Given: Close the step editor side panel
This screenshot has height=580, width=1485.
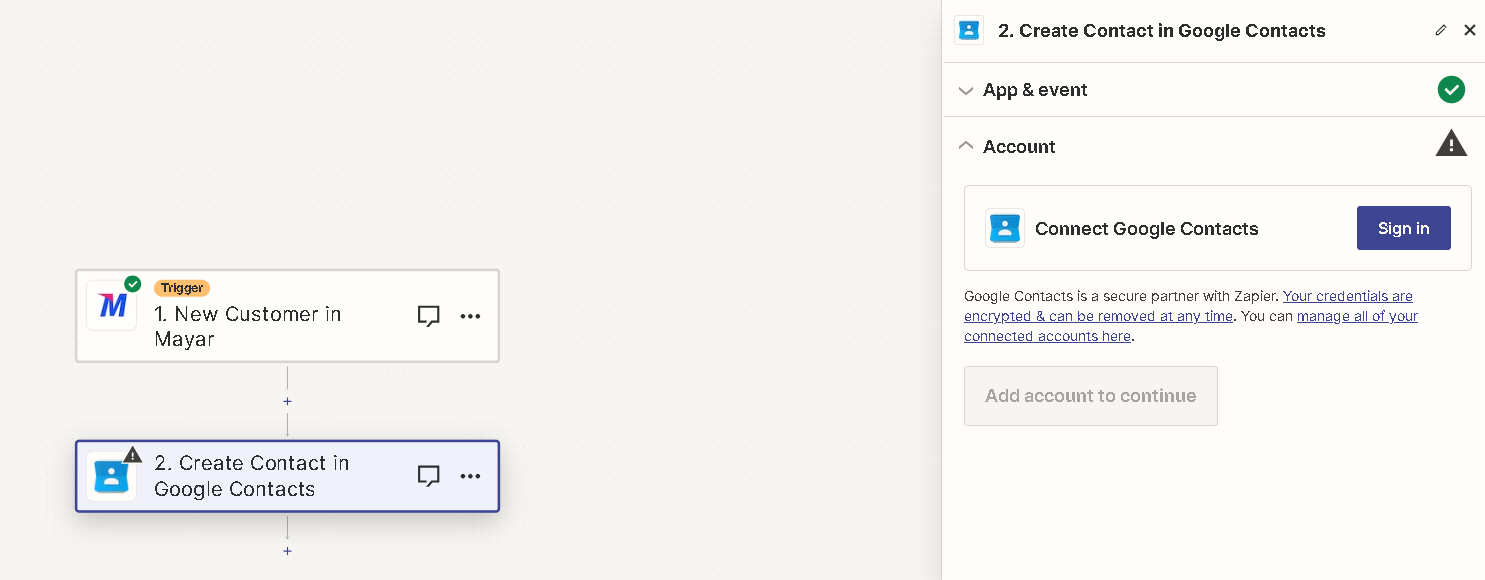Looking at the screenshot, I should tap(1469, 30).
